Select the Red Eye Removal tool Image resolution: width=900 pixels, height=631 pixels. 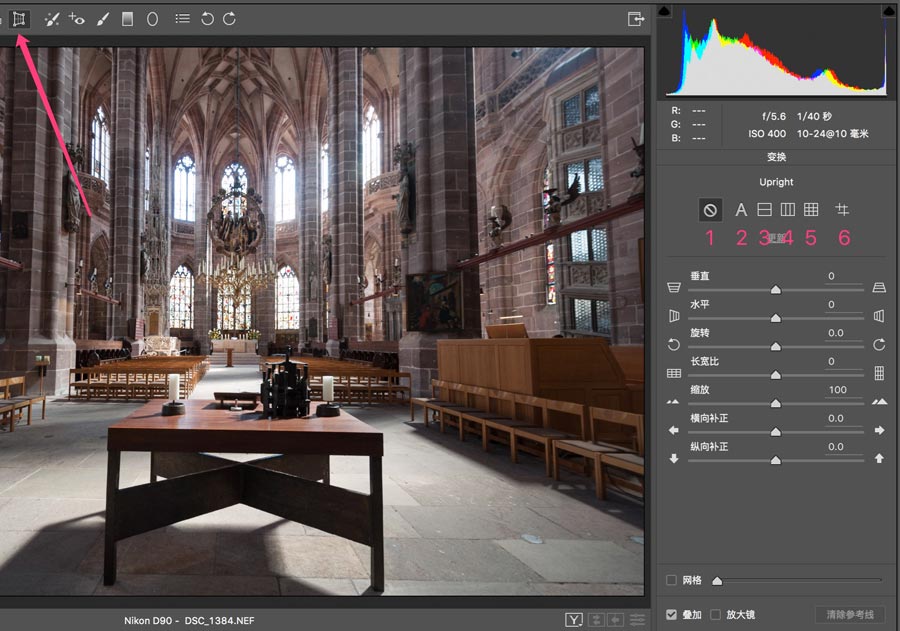tap(76, 19)
